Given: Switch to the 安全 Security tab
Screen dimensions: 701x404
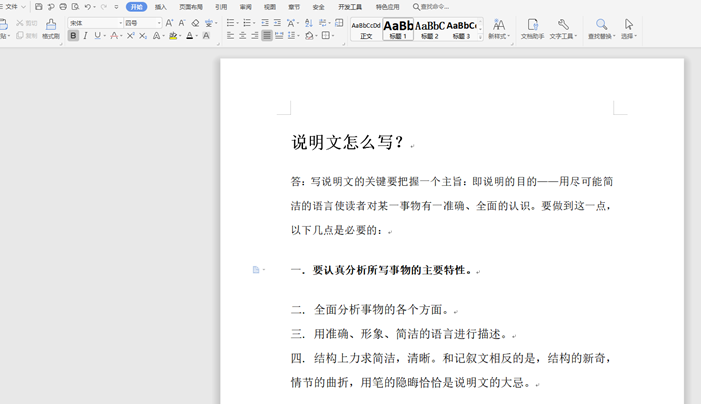Looking at the screenshot, I should tap(318, 7).
